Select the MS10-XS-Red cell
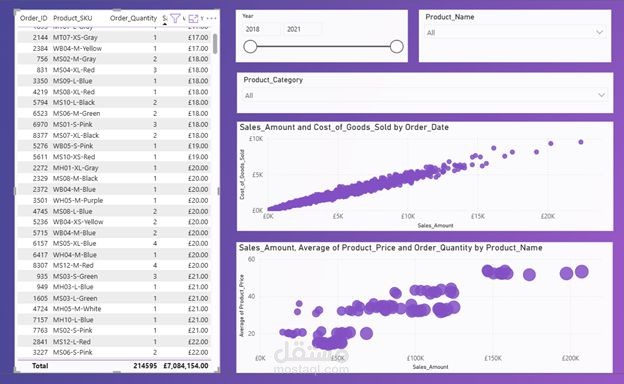This screenshot has height=384, width=624. pos(74,157)
